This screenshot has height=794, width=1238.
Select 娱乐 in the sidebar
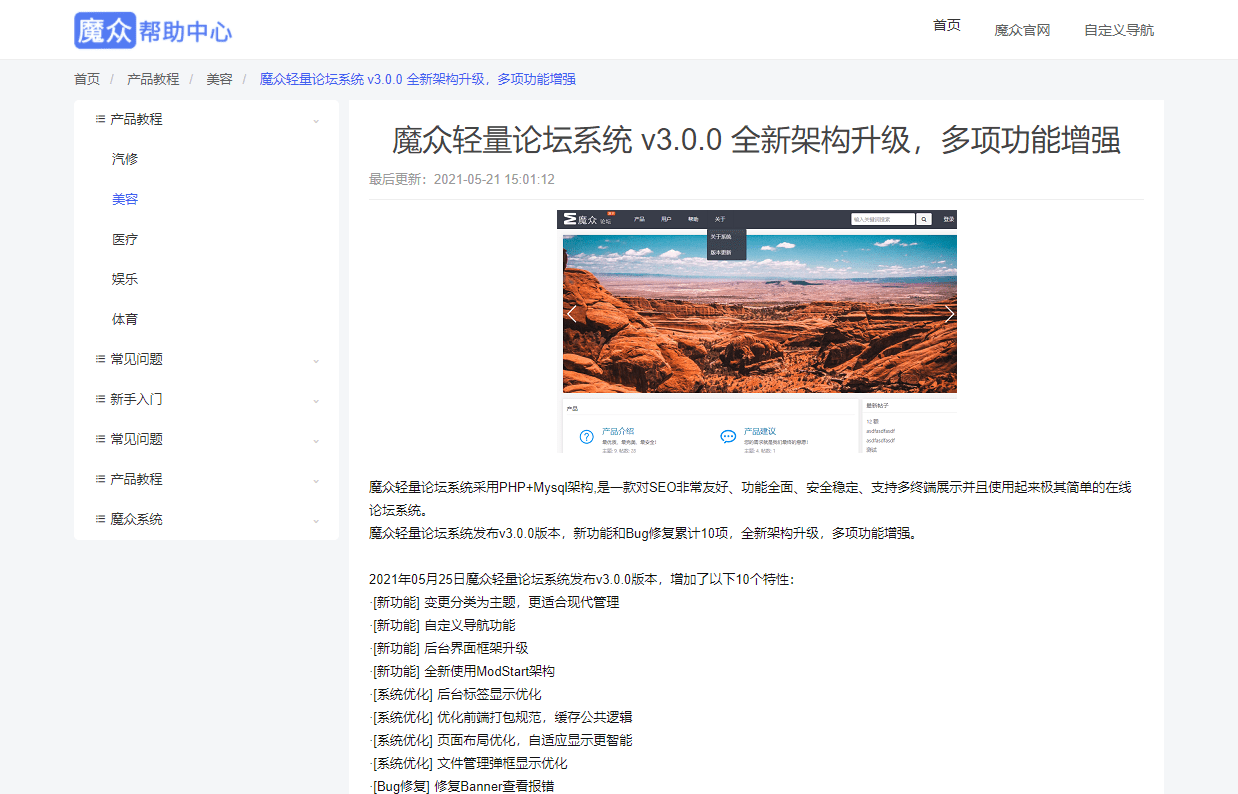tap(125, 279)
